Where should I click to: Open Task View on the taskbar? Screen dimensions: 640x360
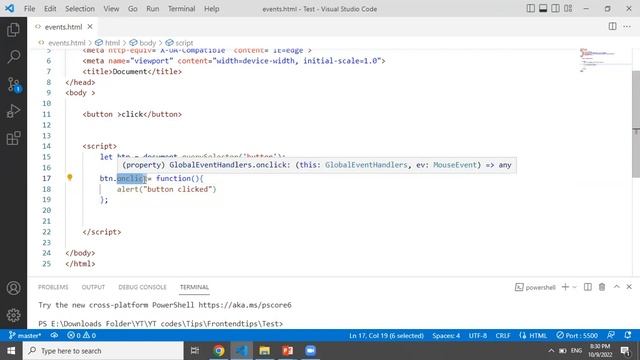pos(195,351)
